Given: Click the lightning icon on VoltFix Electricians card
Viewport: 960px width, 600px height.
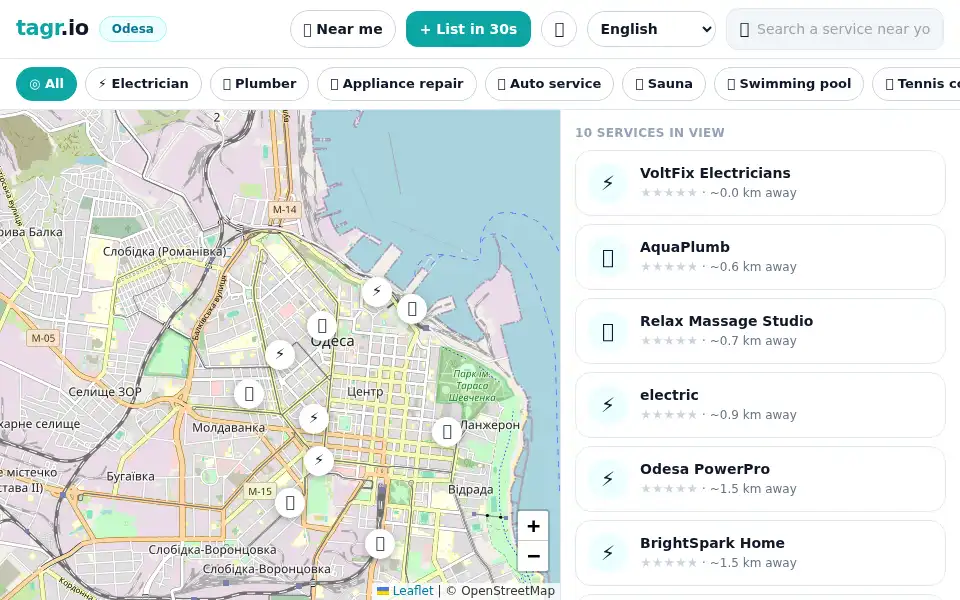Looking at the screenshot, I should tap(607, 182).
